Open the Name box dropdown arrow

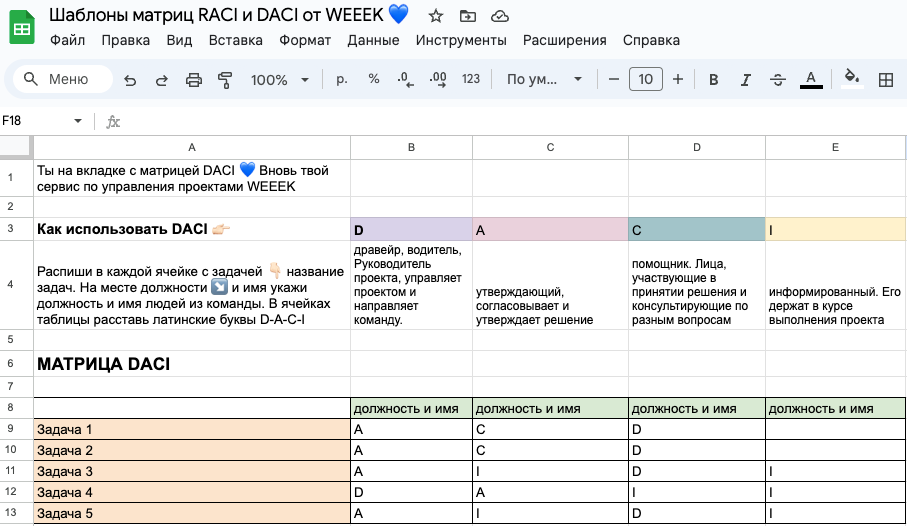pyautogui.click(x=78, y=121)
